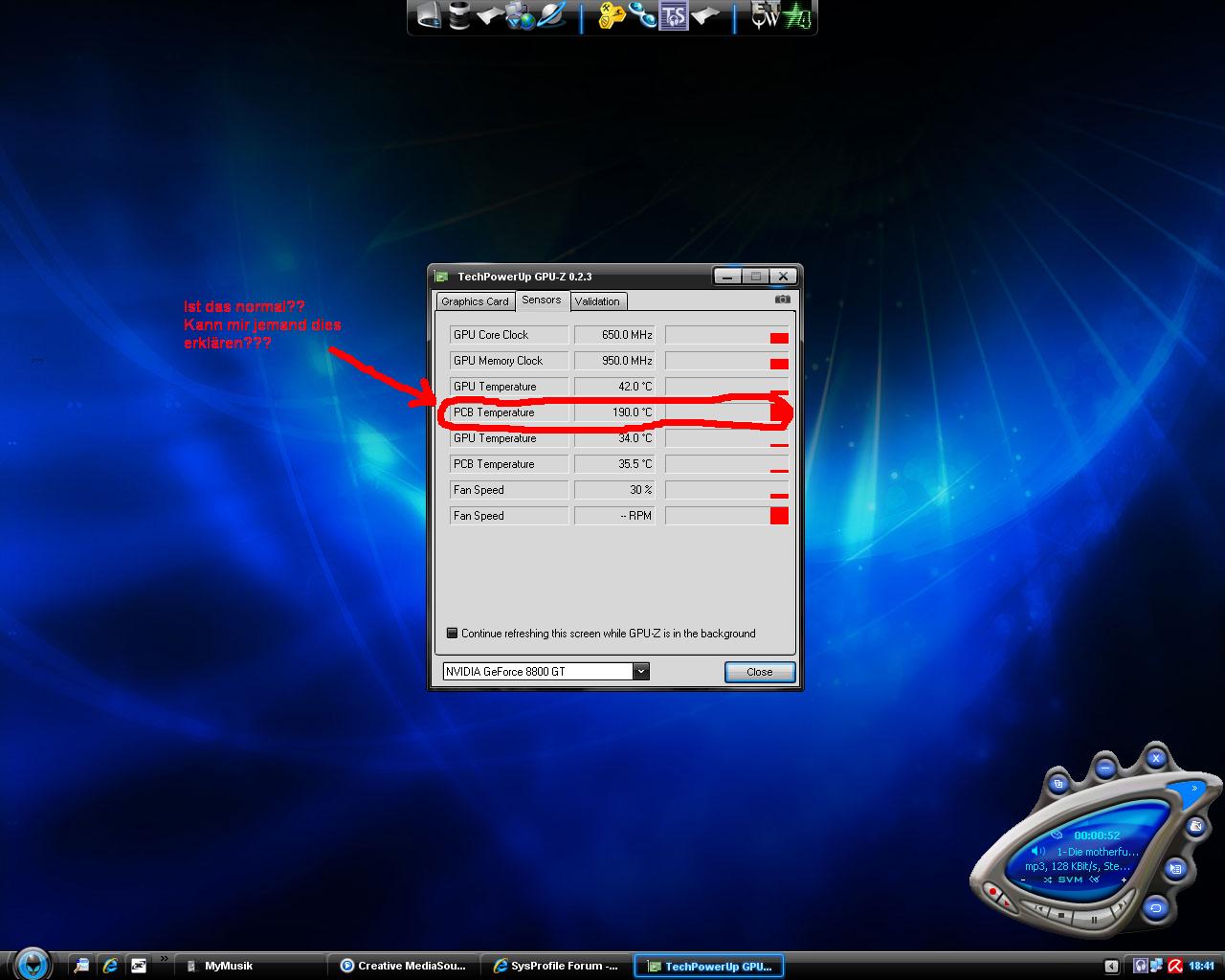Image resolution: width=1225 pixels, height=980 pixels.
Task: Switch to MyMusik taskbar button
Action: coord(251,966)
